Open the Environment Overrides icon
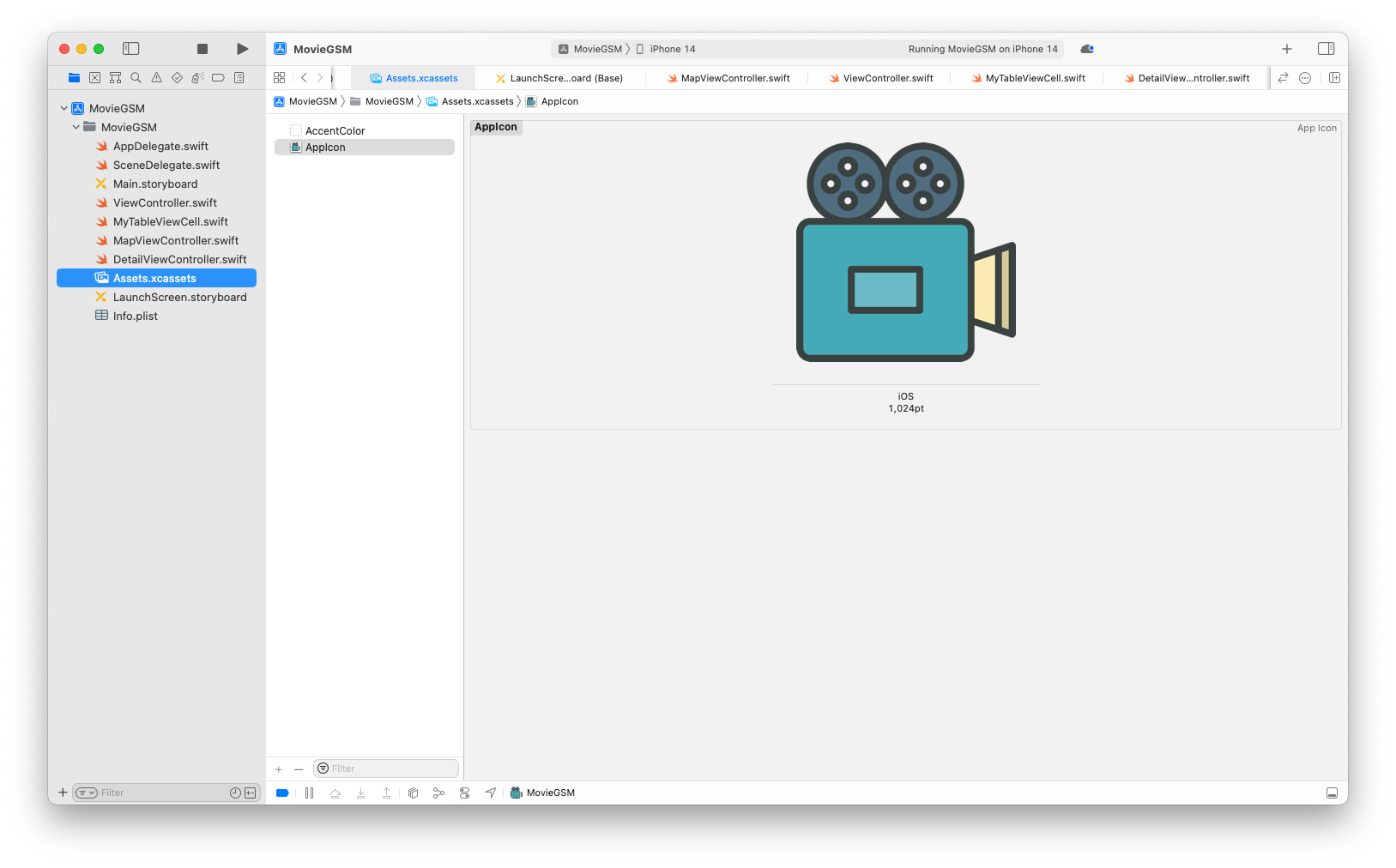 464,793
